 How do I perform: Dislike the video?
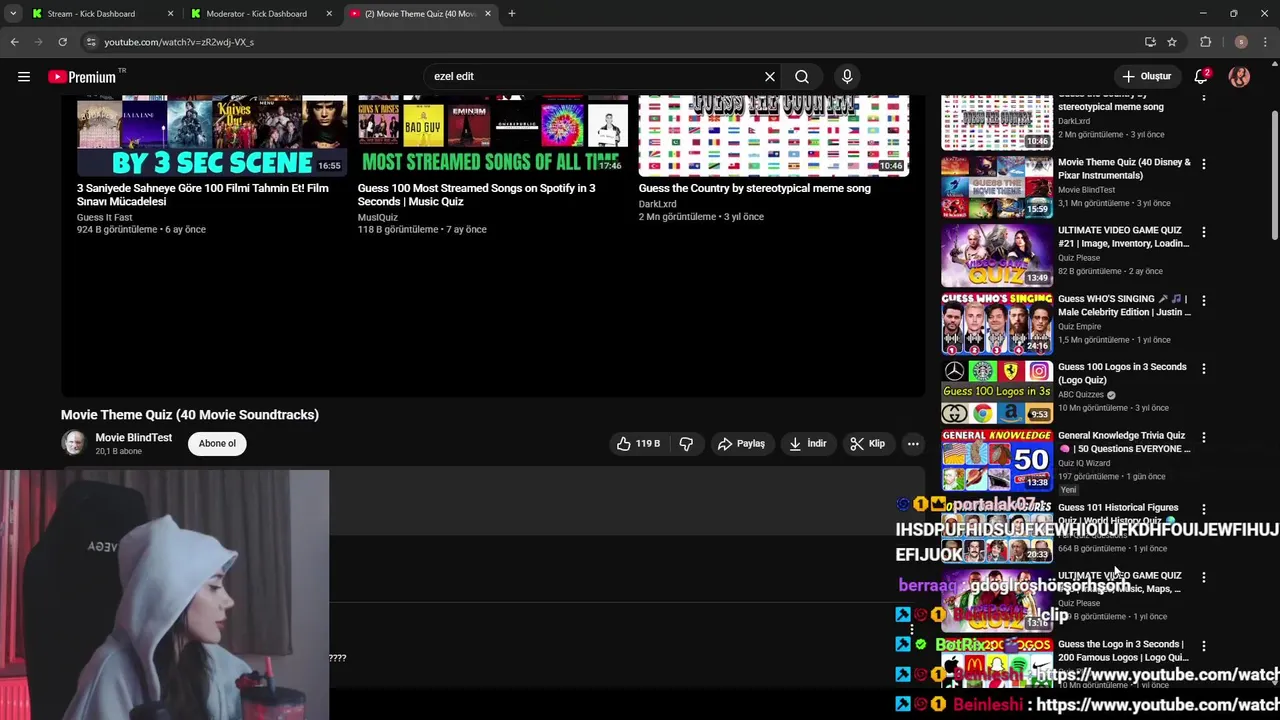[686, 444]
